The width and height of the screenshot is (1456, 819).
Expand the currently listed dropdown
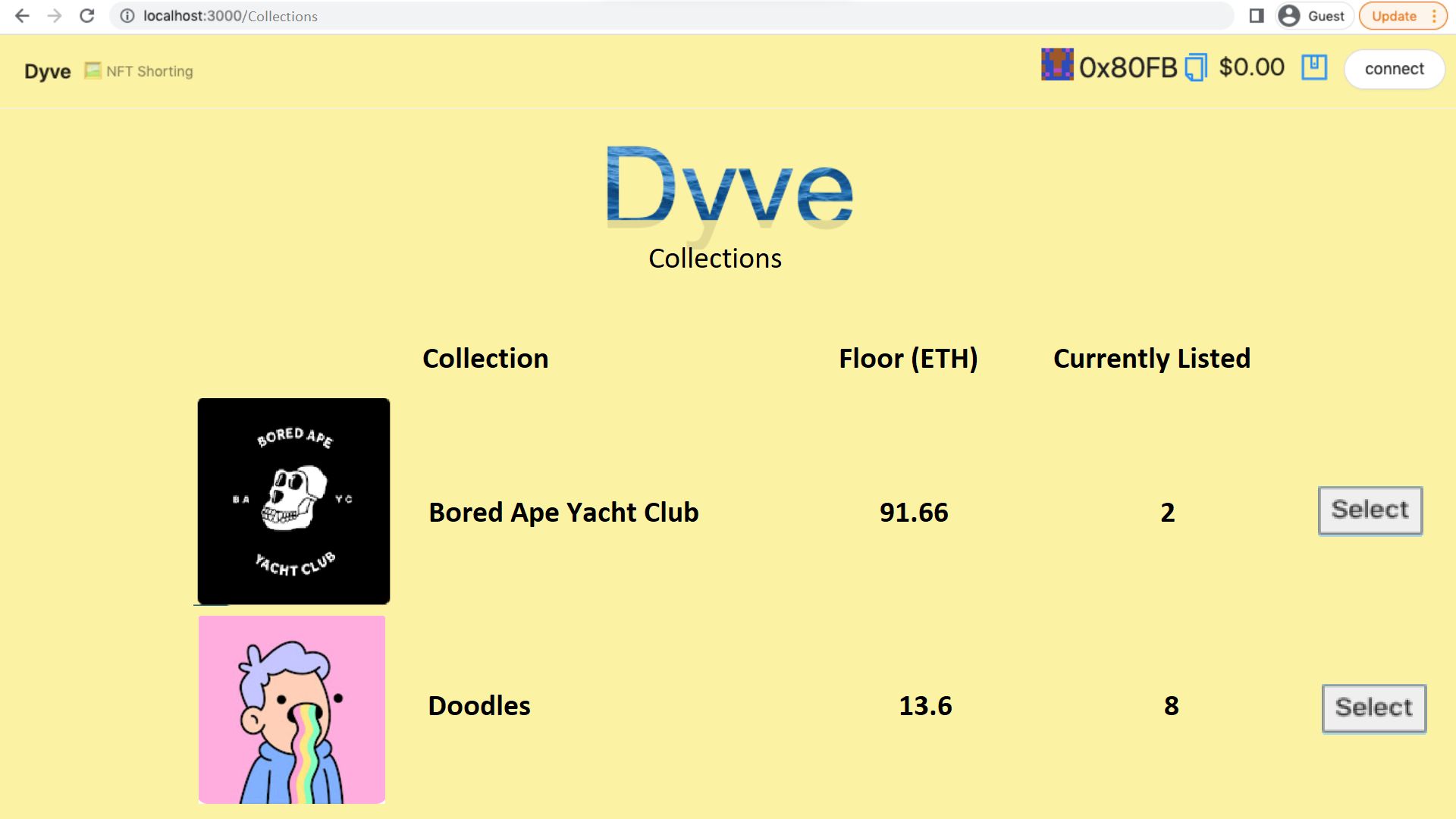tap(1152, 358)
